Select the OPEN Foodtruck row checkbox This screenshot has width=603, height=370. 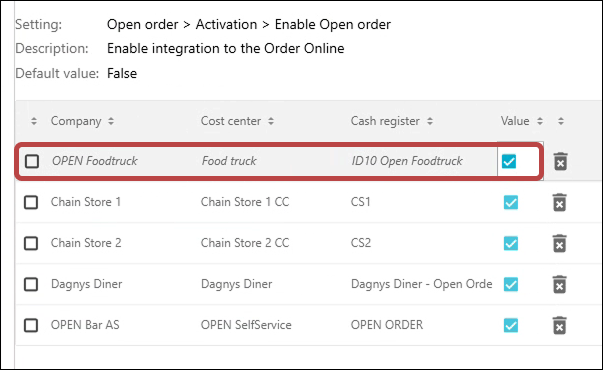pyautogui.click(x=32, y=161)
